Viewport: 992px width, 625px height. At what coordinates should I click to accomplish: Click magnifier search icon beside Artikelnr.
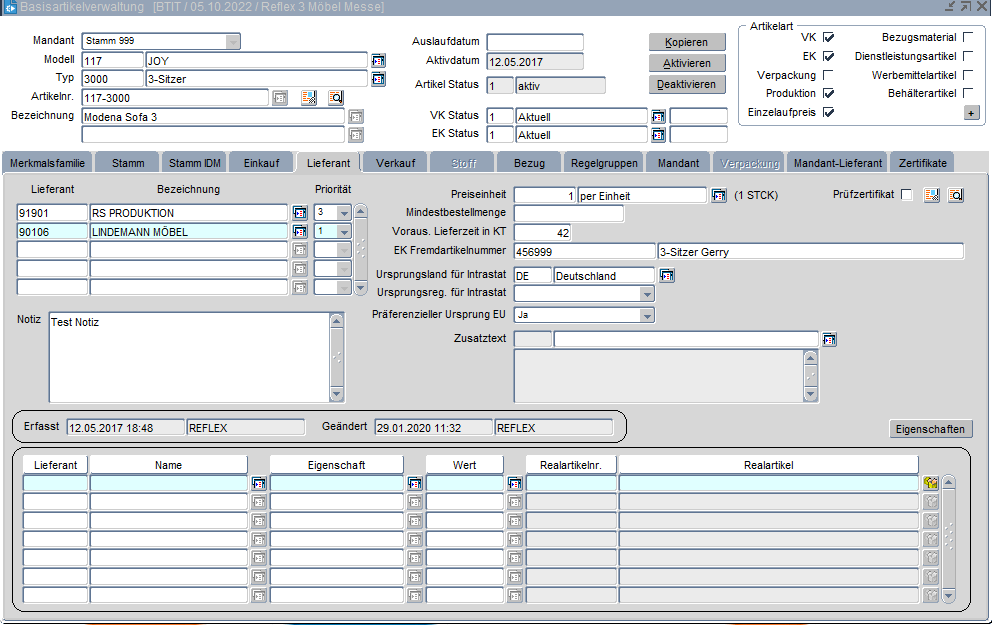tap(336, 98)
